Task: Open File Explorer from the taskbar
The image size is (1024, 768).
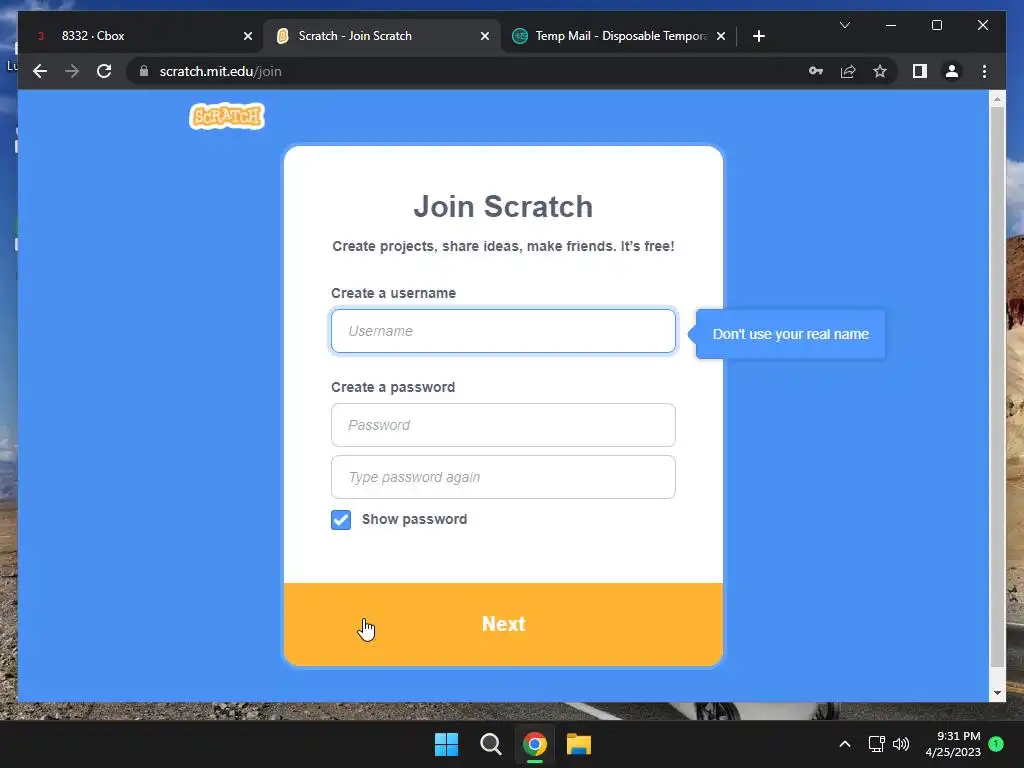Action: click(x=579, y=744)
